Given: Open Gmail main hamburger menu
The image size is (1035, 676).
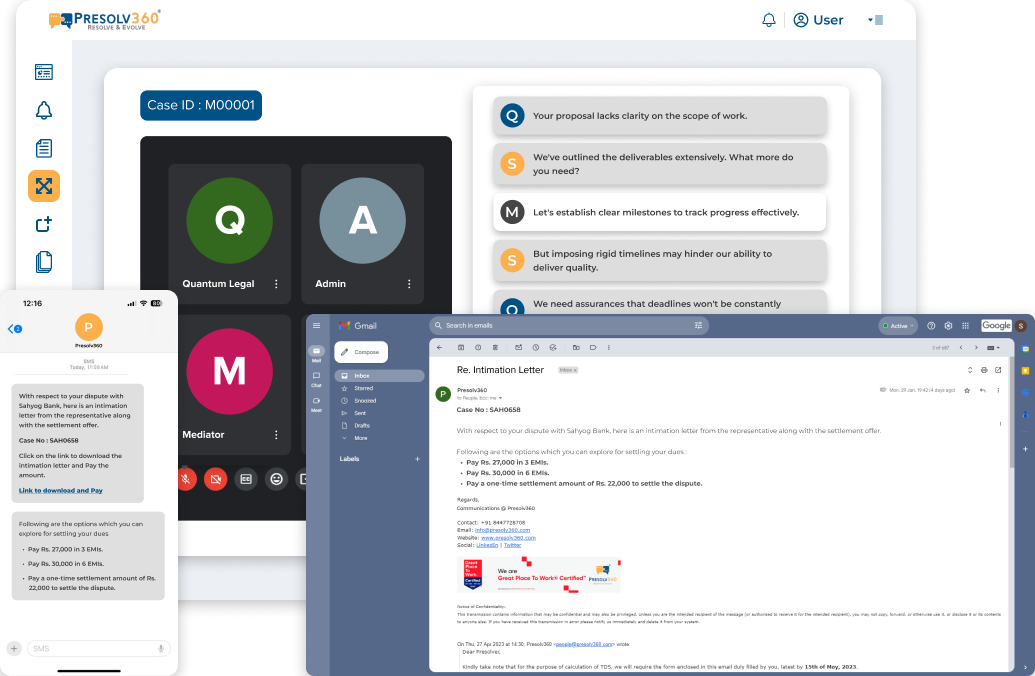Looking at the screenshot, I should (316, 325).
